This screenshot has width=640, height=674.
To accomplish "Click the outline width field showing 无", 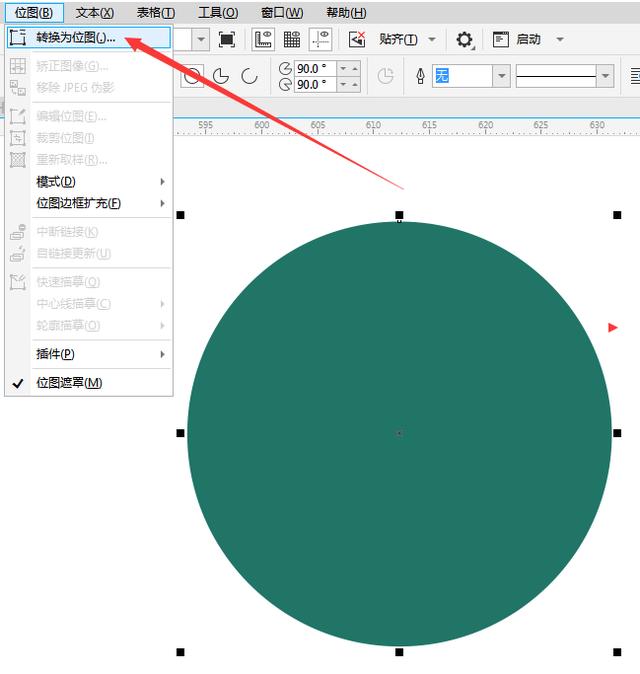I will [x=462, y=76].
